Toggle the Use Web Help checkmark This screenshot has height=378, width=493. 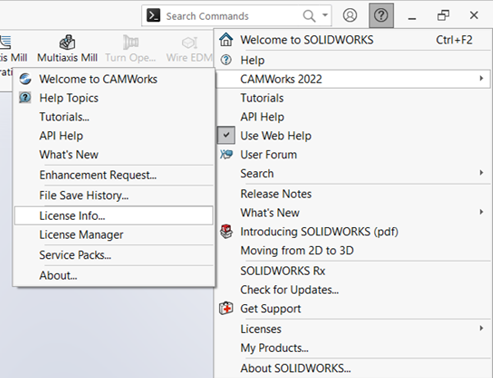coord(226,135)
